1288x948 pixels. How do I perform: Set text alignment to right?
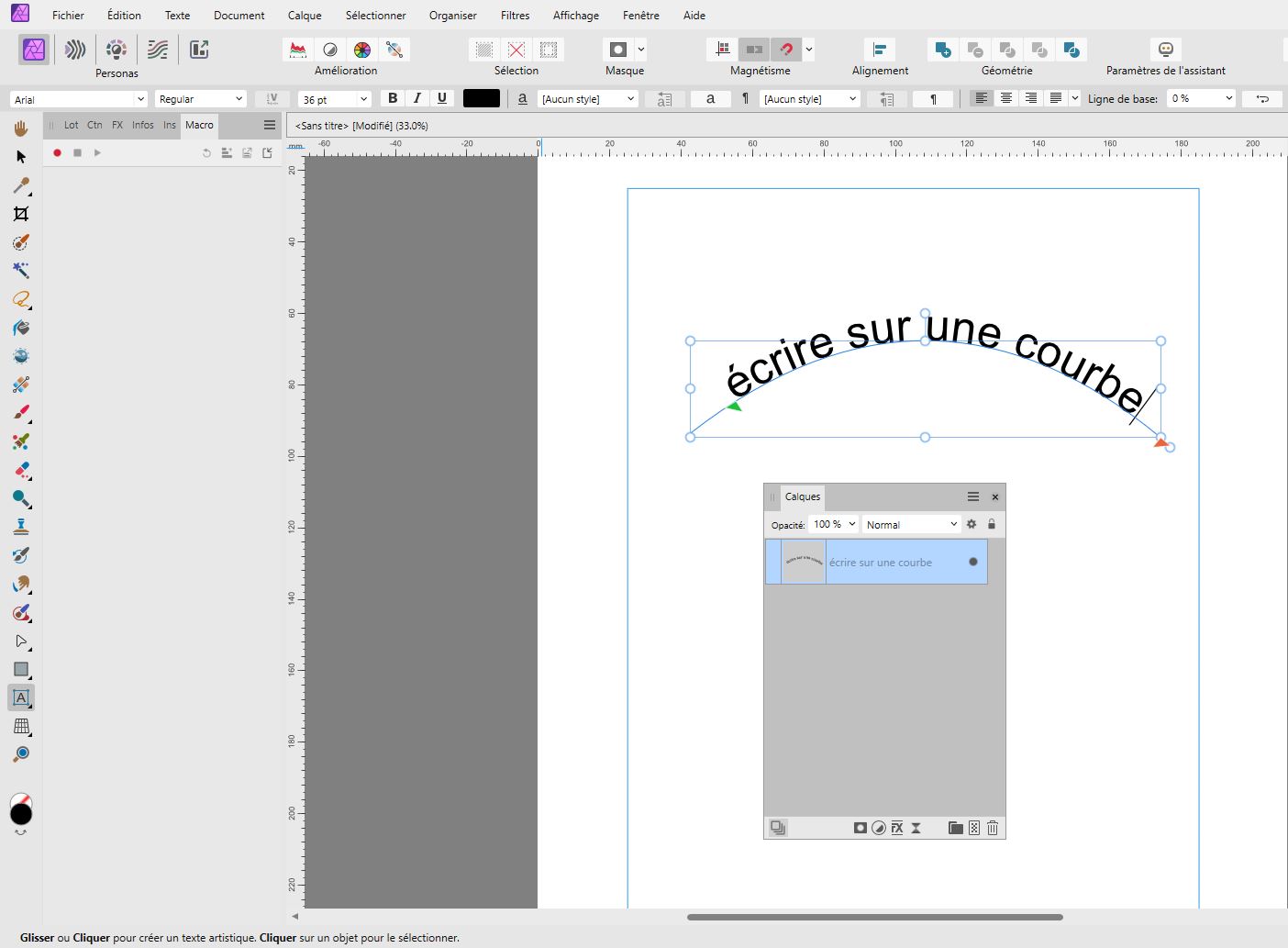click(1031, 98)
